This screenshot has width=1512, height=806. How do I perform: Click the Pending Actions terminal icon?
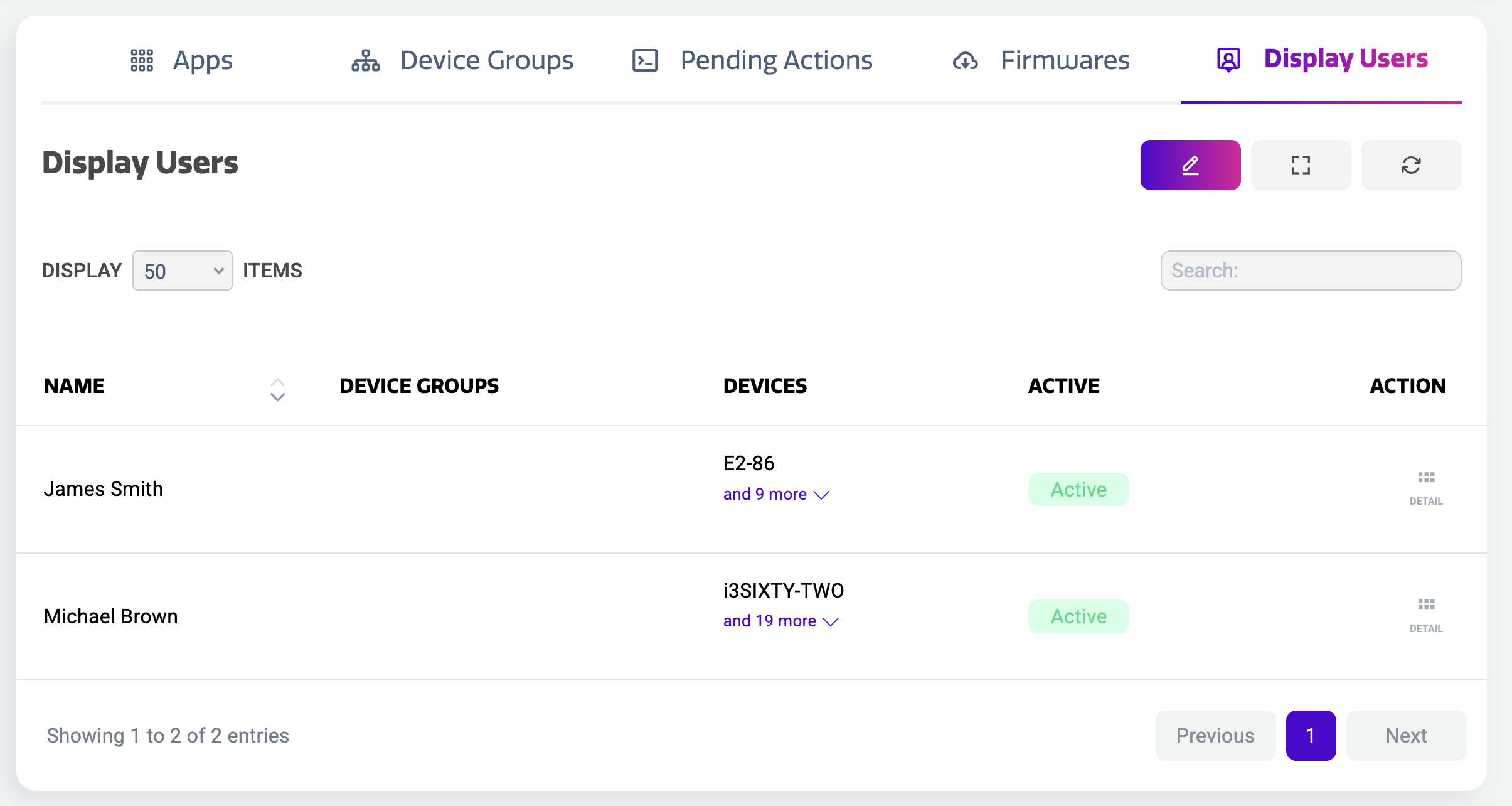pos(645,60)
